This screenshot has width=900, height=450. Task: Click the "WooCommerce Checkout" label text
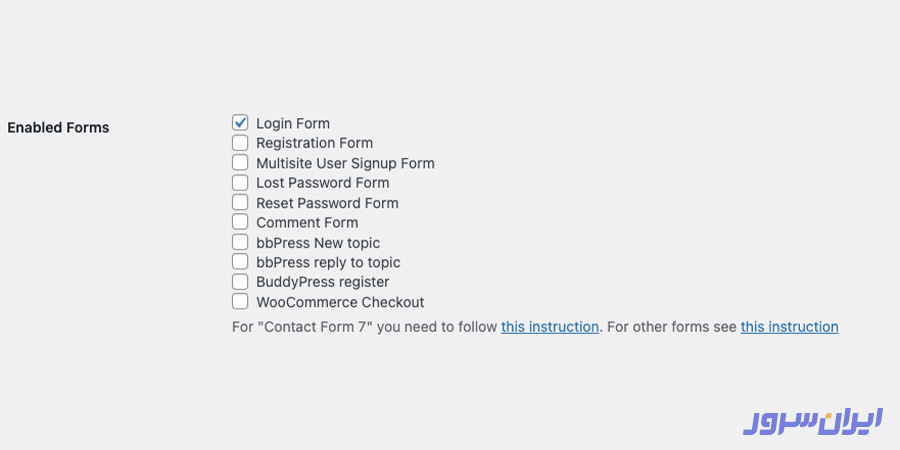pyautogui.click(x=340, y=302)
